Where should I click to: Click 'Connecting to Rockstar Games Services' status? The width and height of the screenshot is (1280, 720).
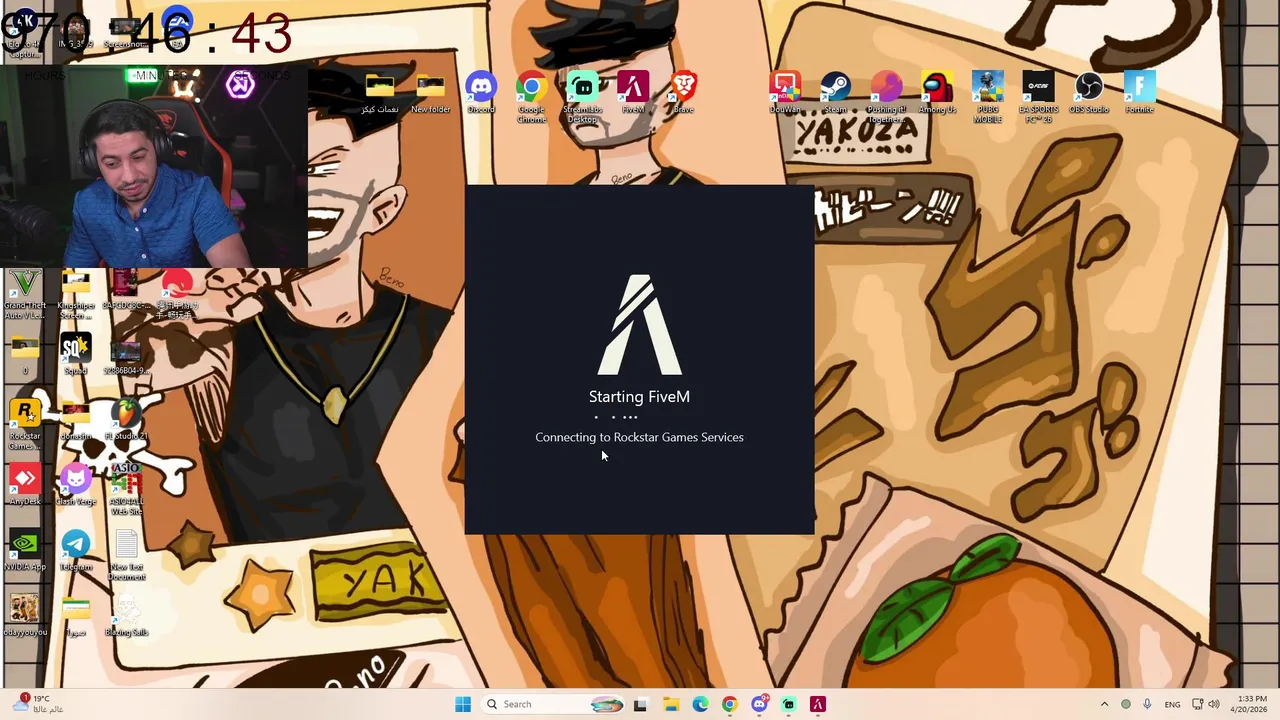point(639,437)
